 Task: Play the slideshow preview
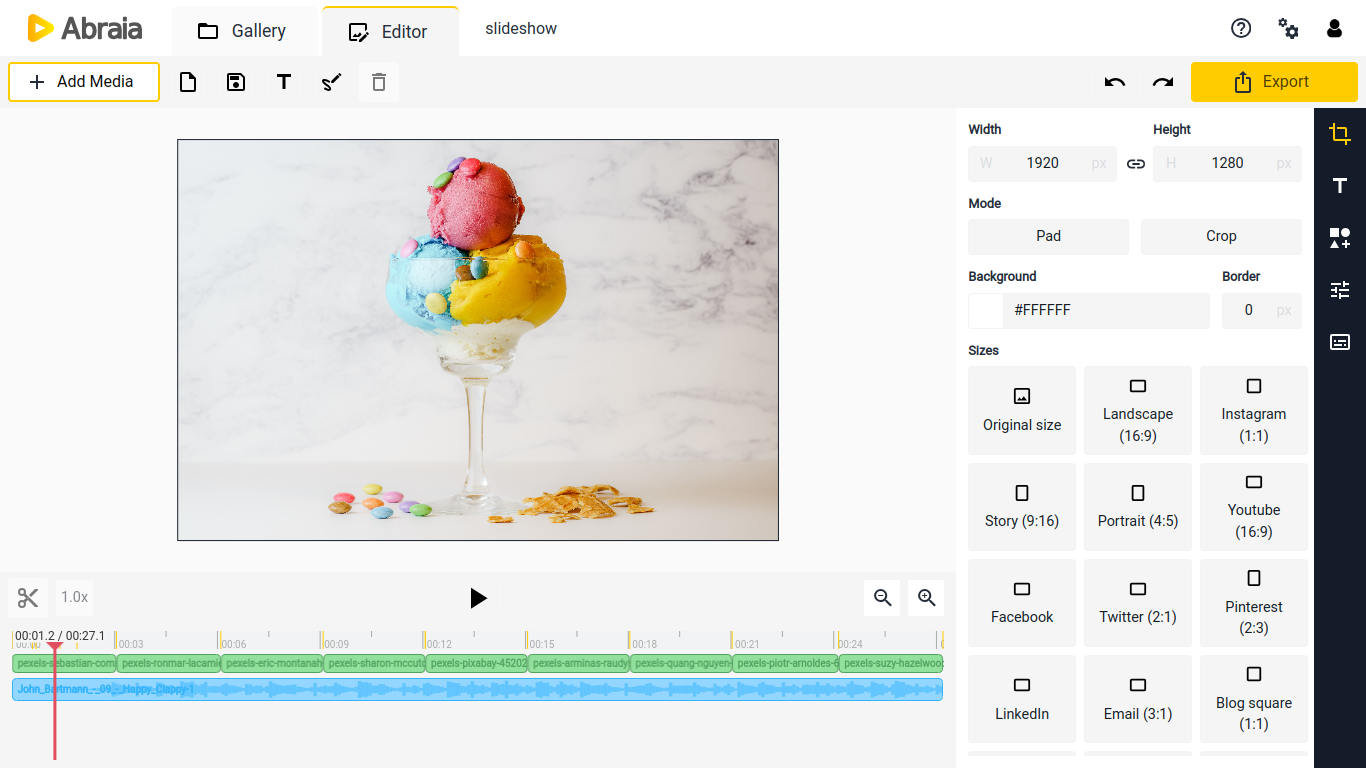478,598
